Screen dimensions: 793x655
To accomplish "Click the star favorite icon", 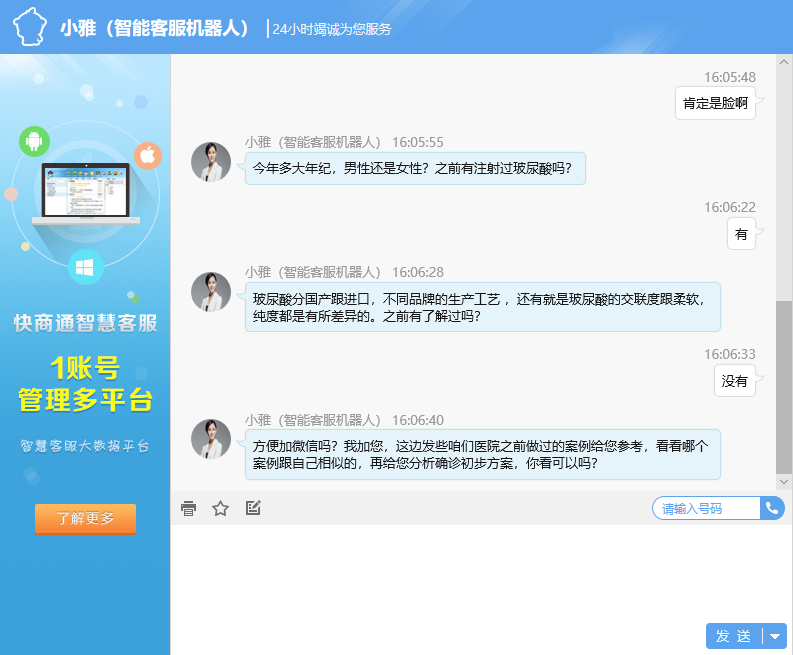I will (220, 508).
